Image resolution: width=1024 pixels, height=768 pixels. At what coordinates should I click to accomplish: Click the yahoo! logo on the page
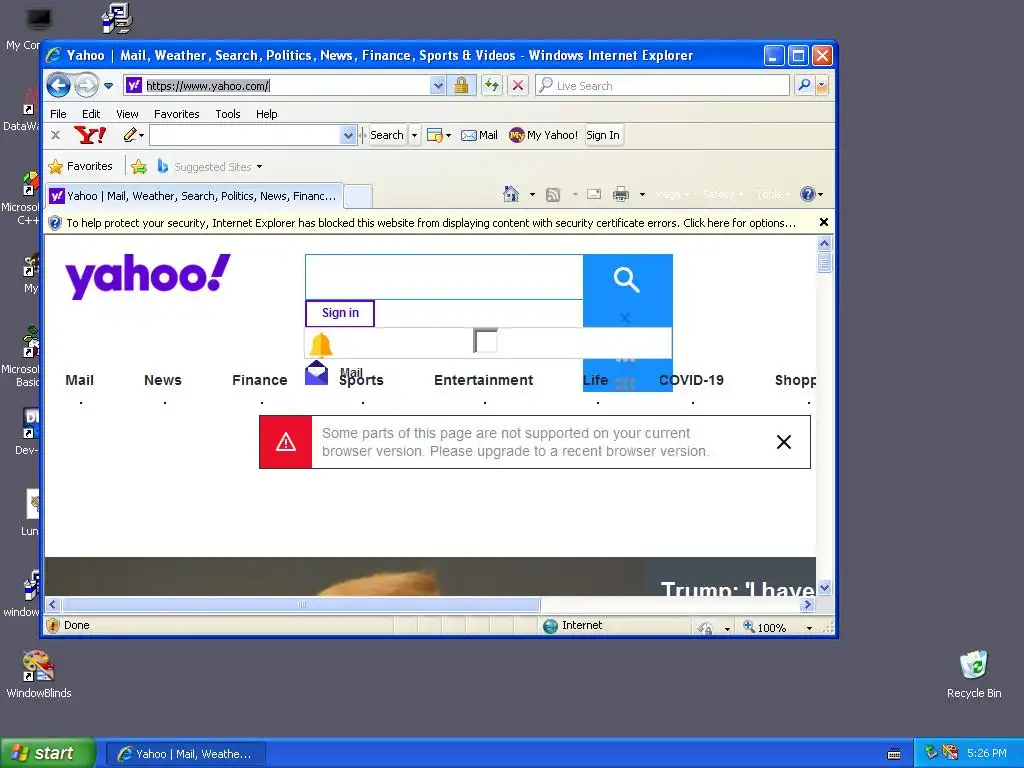point(148,276)
